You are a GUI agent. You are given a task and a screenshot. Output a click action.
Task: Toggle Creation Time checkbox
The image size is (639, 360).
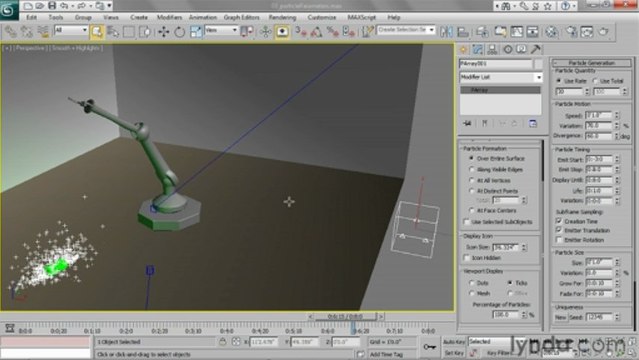point(559,221)
